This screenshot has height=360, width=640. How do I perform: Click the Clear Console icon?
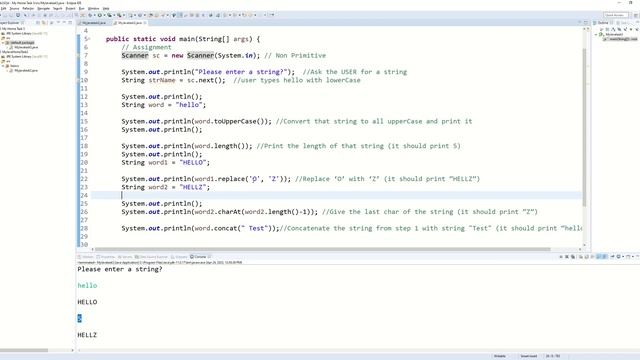581,257
